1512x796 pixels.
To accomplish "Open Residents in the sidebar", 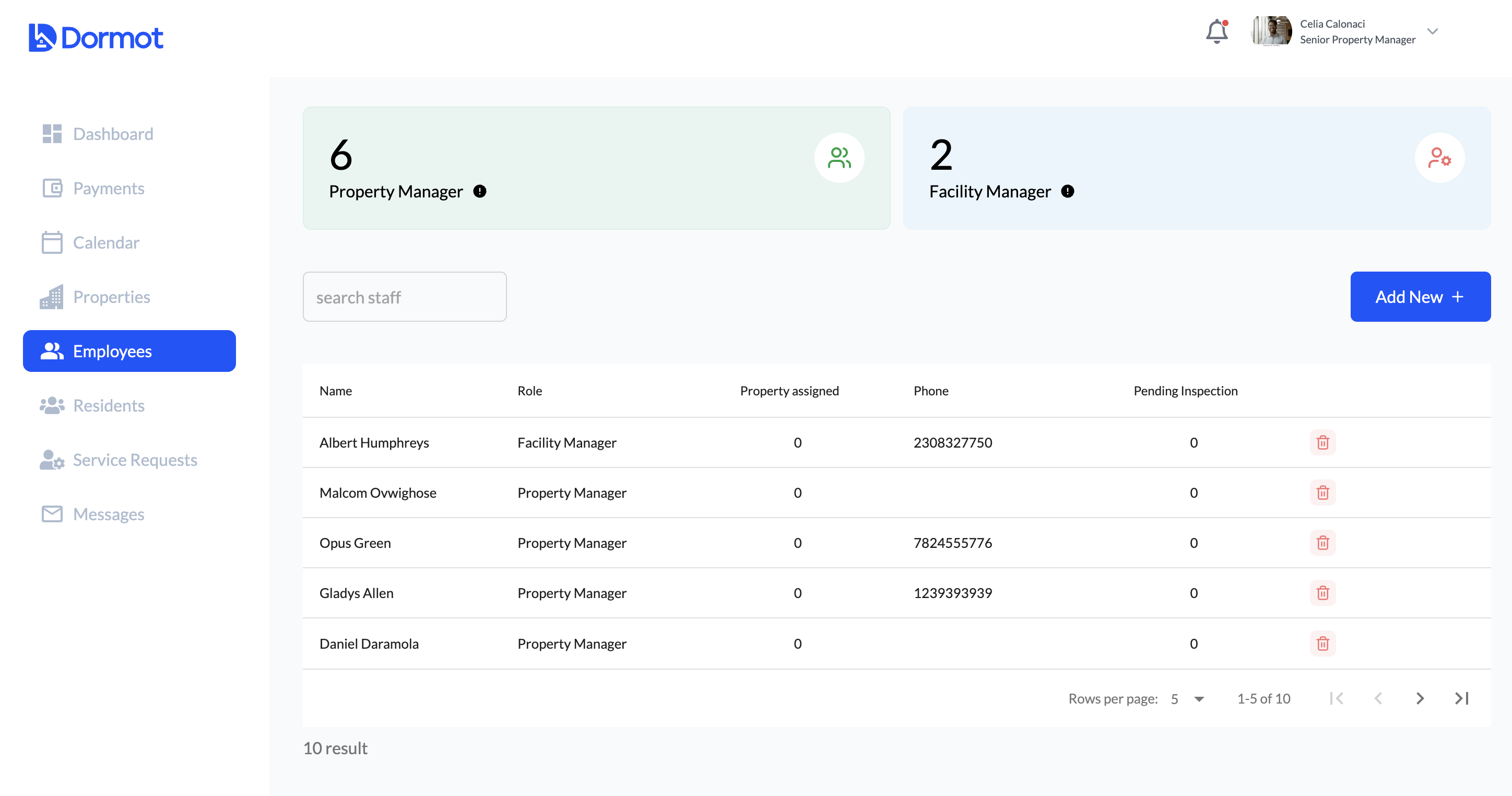I will click(x=129, y=406).
